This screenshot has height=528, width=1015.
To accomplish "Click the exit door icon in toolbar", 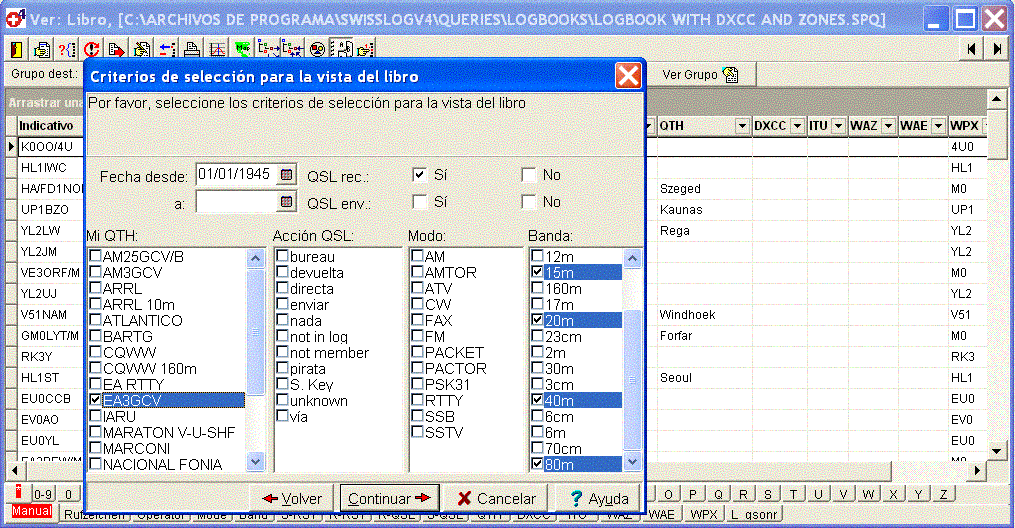I will 18,49.
